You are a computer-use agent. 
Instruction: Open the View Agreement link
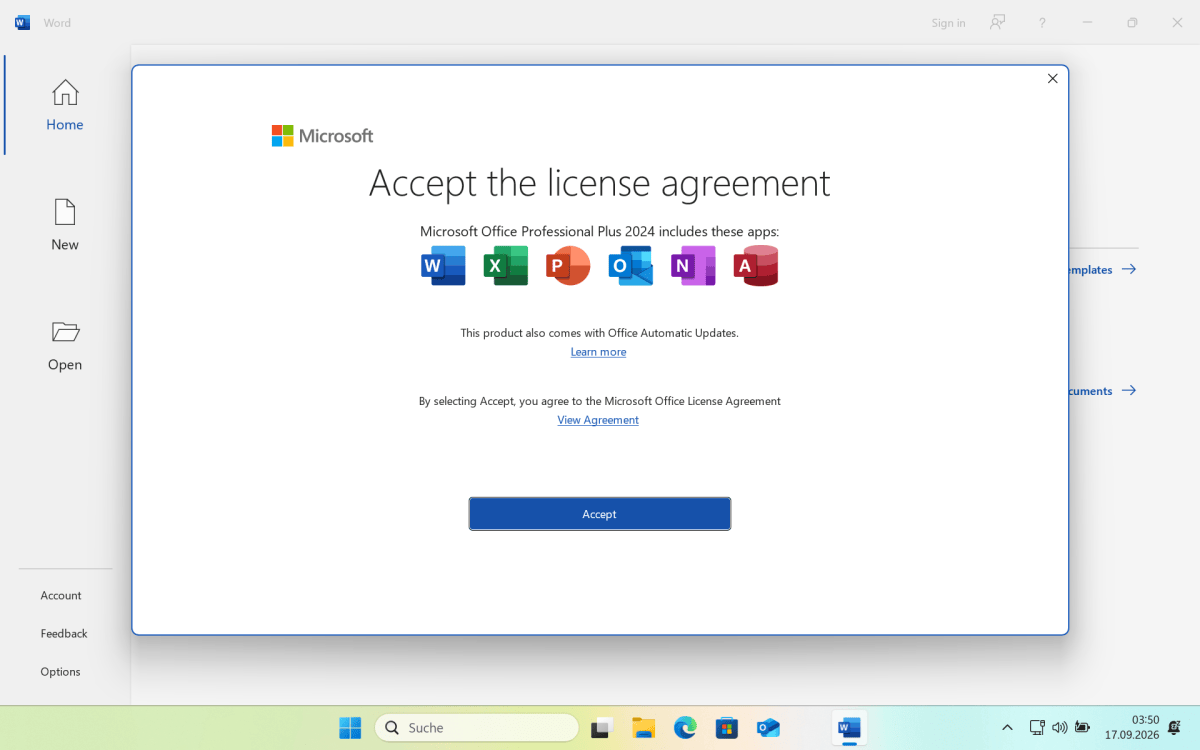598,420
